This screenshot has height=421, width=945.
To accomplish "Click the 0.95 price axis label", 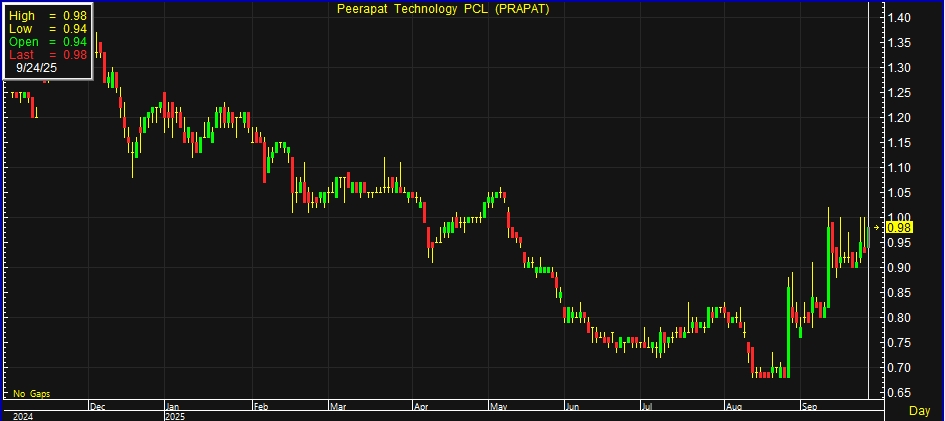I will pos(900,243).
